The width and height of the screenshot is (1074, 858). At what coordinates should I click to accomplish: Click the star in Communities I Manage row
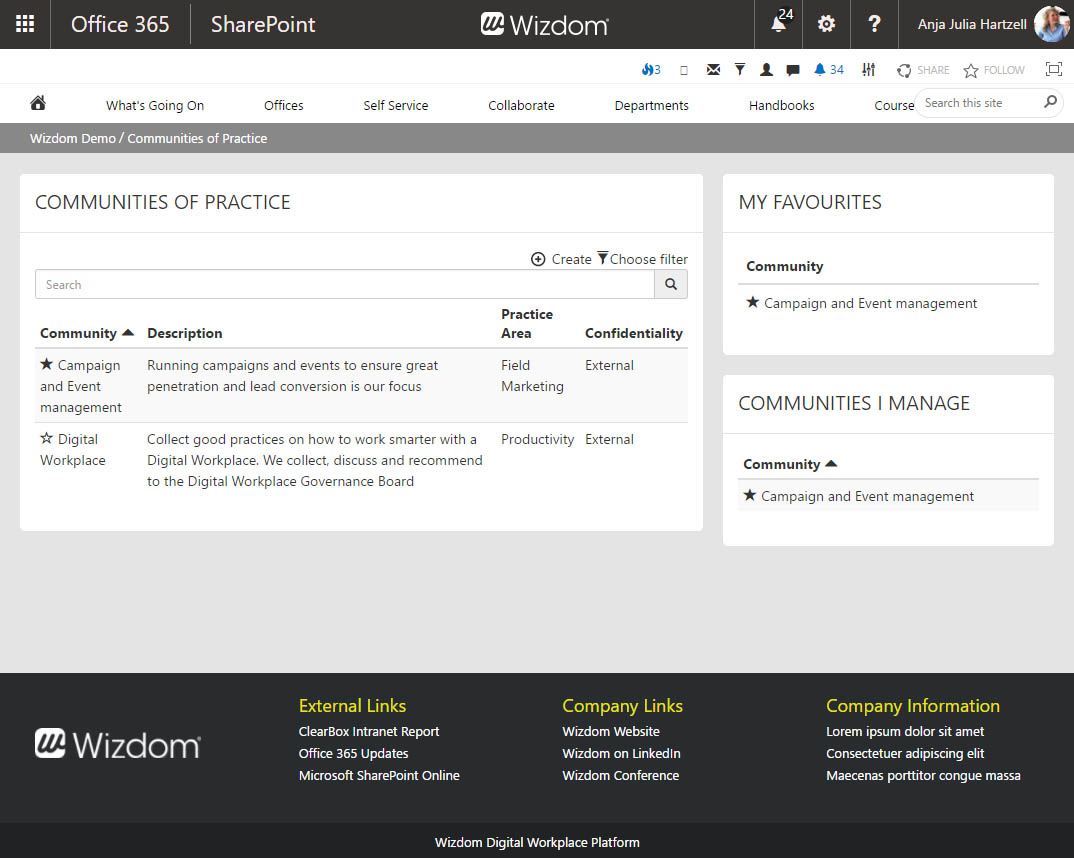coord(750,495)
